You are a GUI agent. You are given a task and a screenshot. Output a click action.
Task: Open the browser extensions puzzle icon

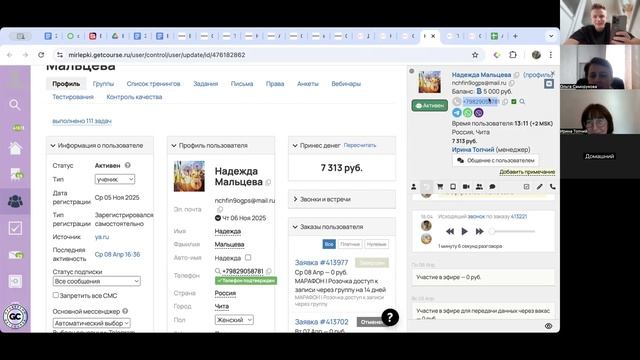coord(513,55)
